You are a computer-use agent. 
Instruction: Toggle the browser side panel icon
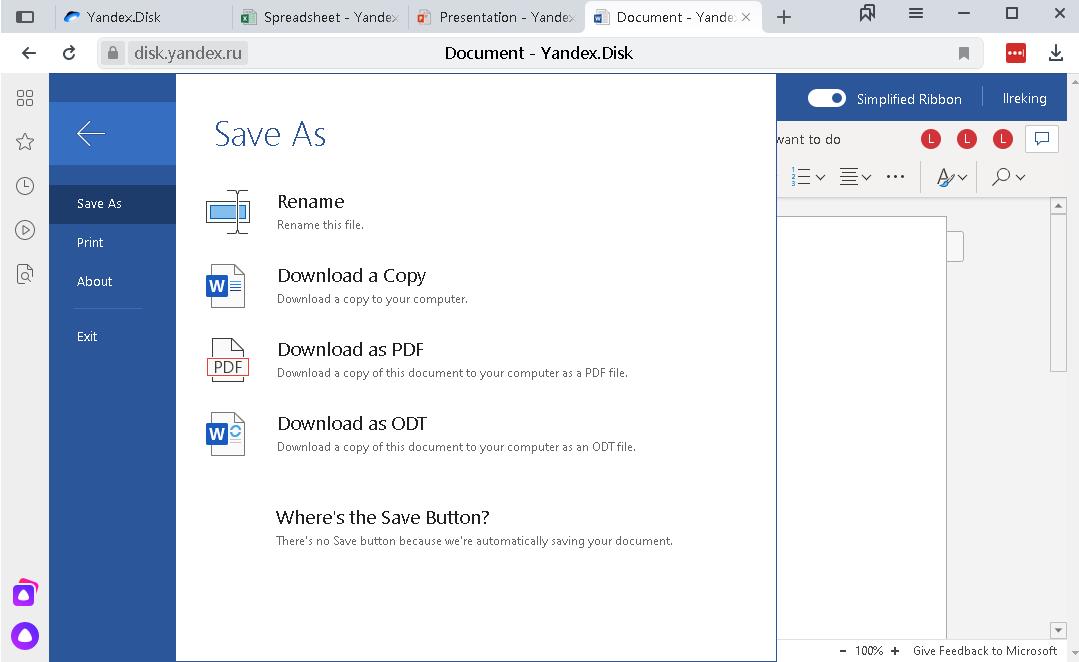click(x=25, y=17)
